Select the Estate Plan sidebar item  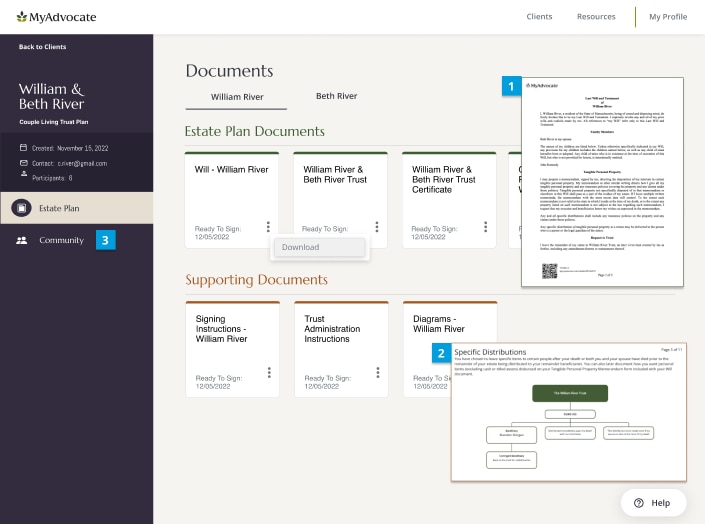click(x=76, y=208)
